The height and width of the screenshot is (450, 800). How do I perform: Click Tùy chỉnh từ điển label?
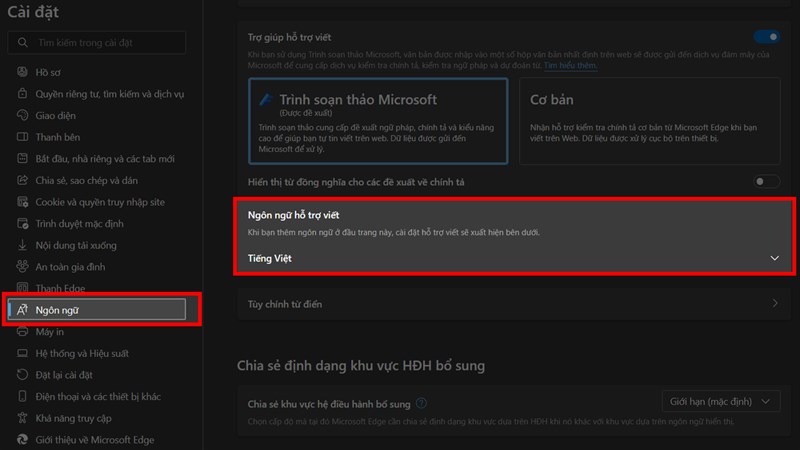[285, 304]
